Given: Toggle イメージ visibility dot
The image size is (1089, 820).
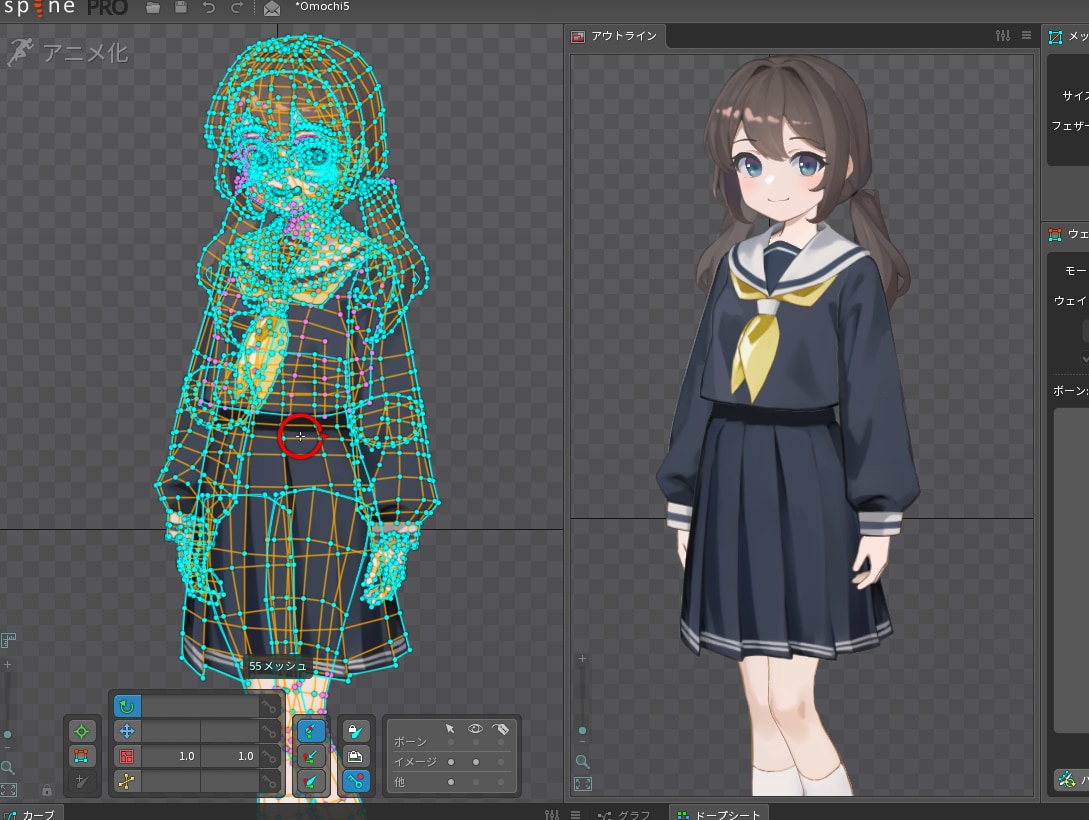Looking at the screenshot, I should tap(476, 762).
